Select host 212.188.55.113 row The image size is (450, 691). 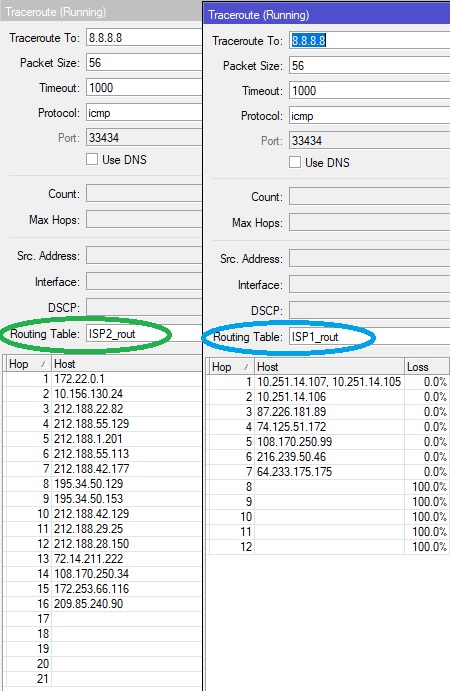pos(102,453)
